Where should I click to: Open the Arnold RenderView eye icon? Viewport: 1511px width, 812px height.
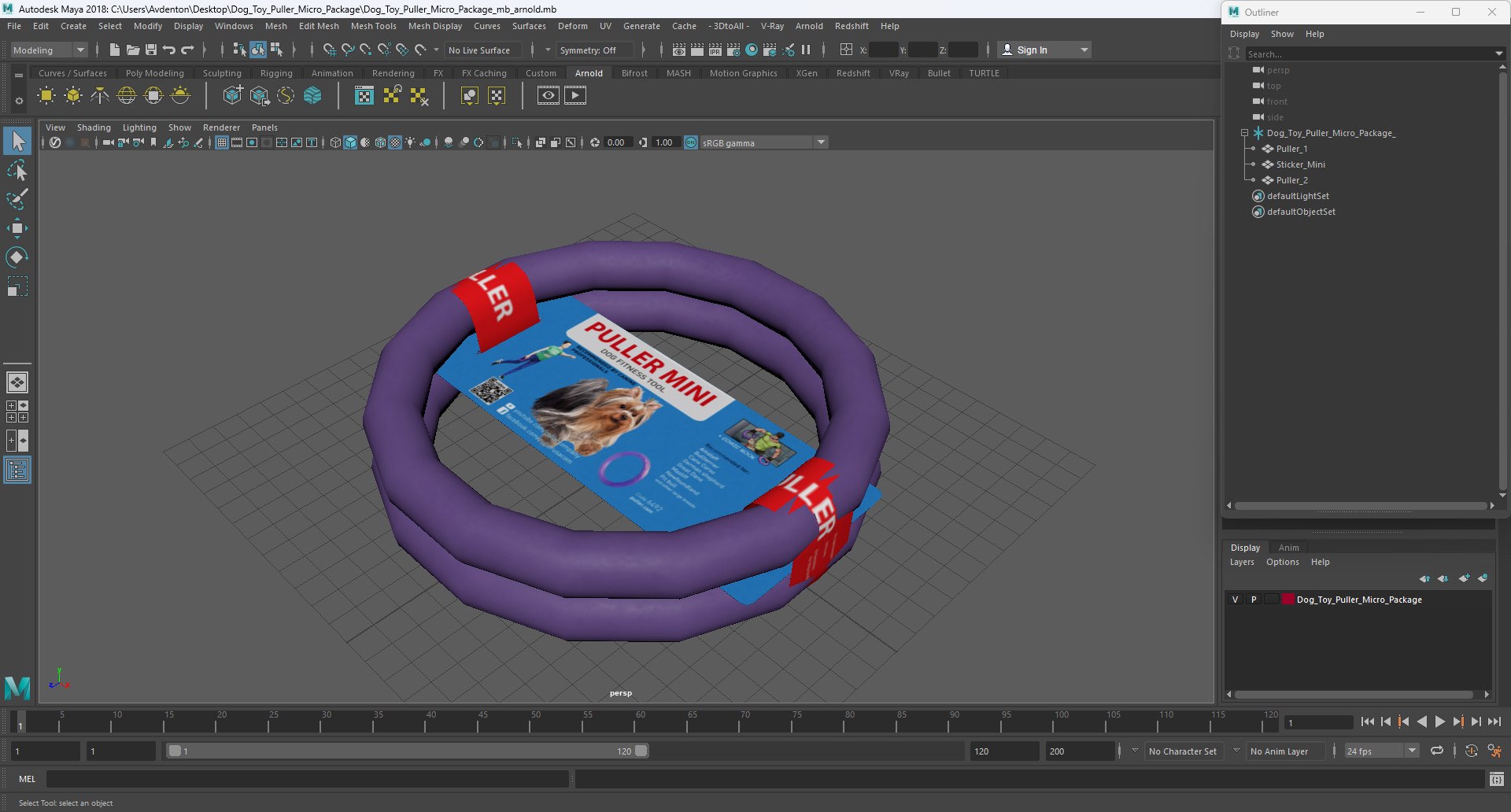pos(549,95)
